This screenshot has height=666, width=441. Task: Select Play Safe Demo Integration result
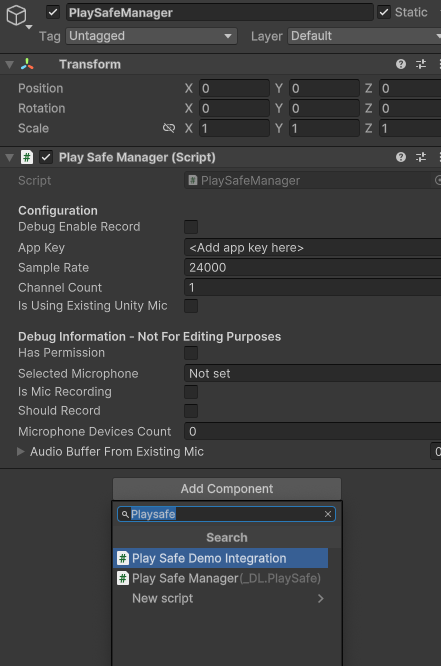point(220,558)
